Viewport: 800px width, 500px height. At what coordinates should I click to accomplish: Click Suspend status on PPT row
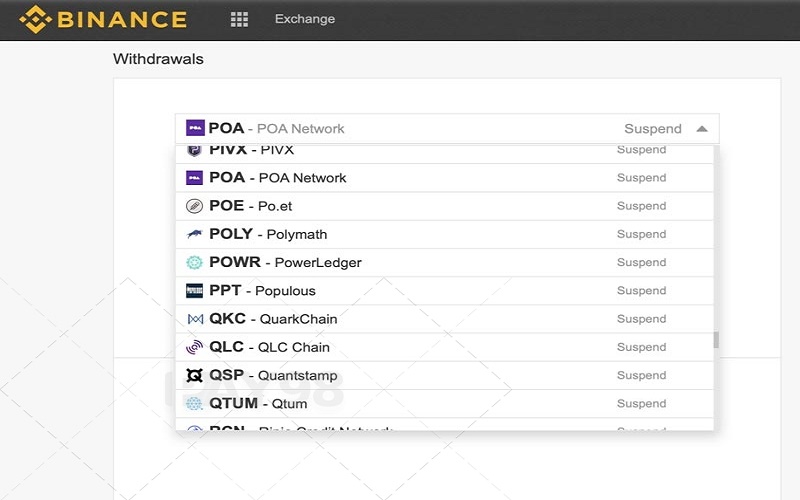pyautogui.click(x=641, y=291)
